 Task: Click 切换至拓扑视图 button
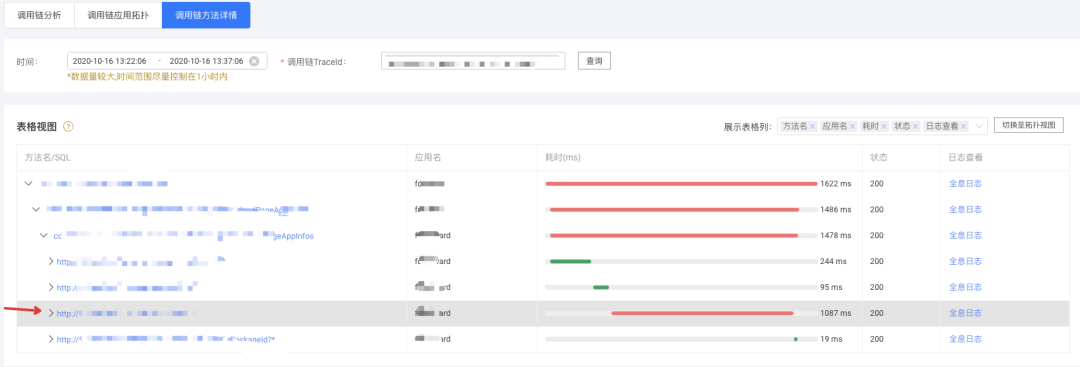pos(1028,125)
